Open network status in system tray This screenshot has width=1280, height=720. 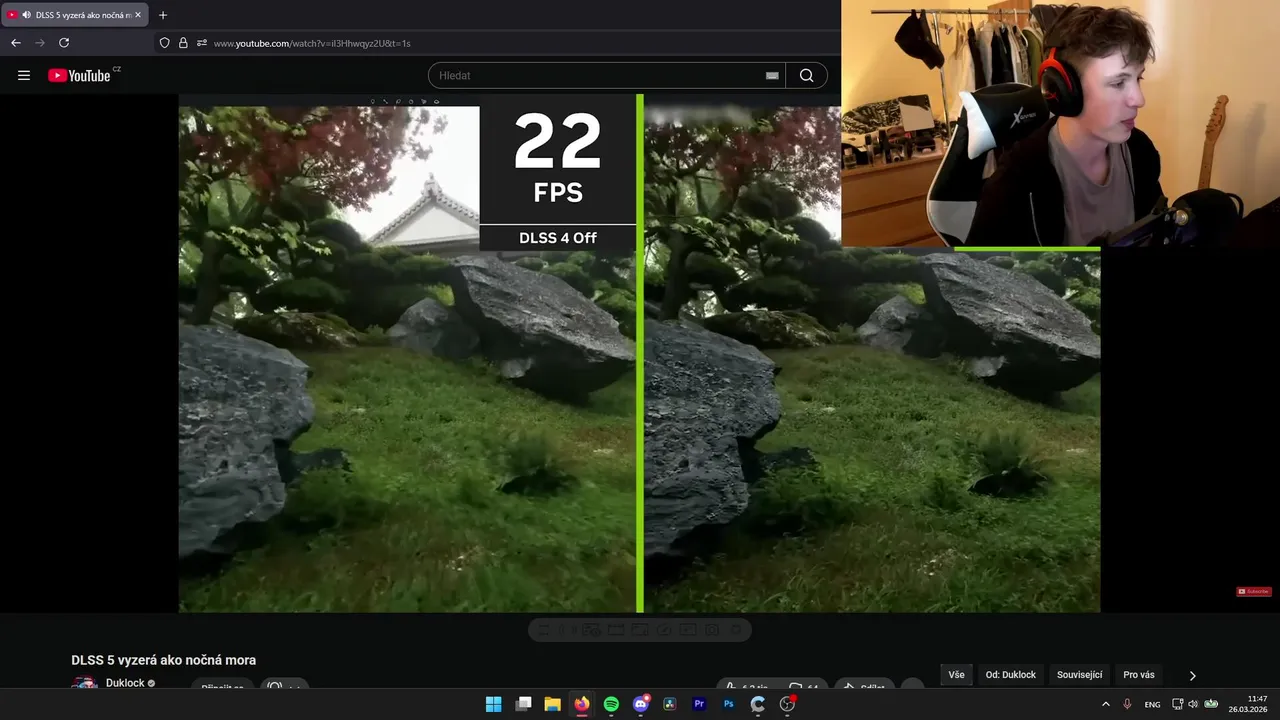tap(1177, 704)
